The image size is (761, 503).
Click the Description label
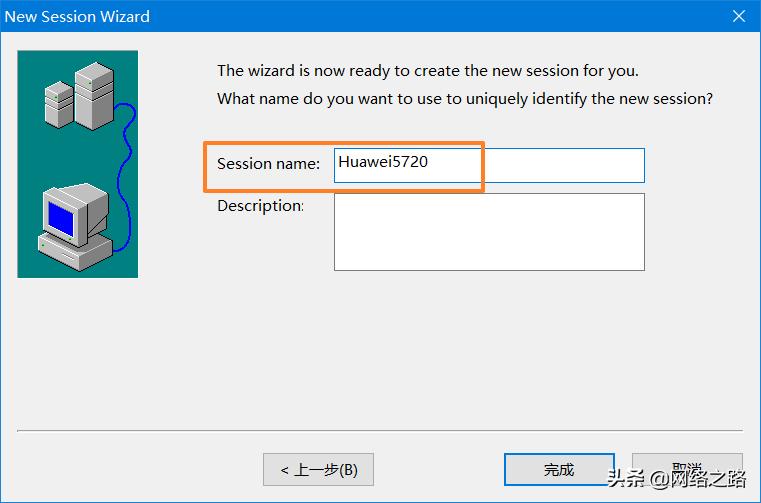(260, 206)
